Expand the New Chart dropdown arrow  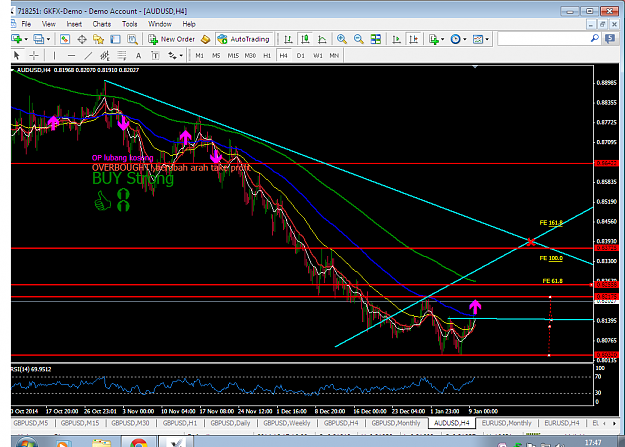[26, 39]
